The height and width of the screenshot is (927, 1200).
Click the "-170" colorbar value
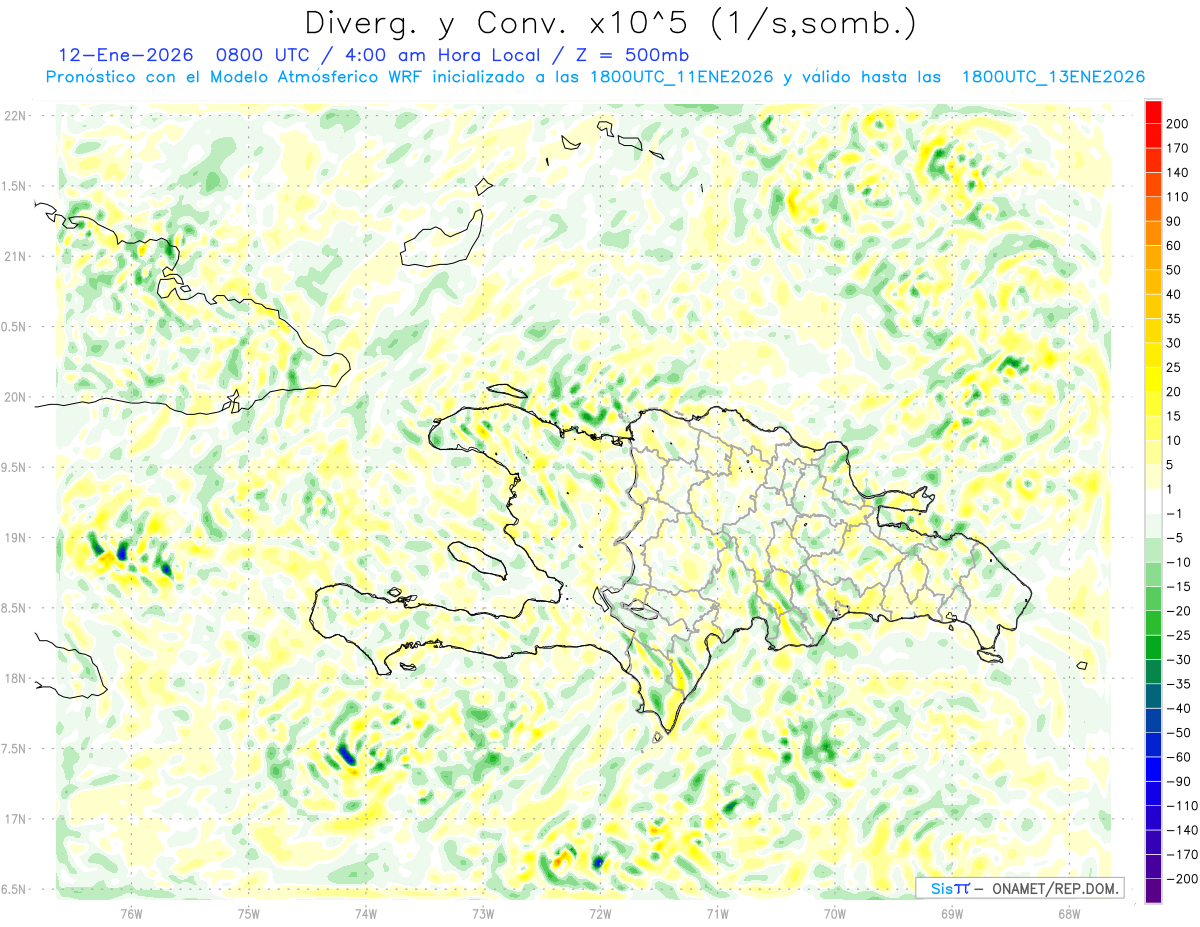[x=1182, y=854]
